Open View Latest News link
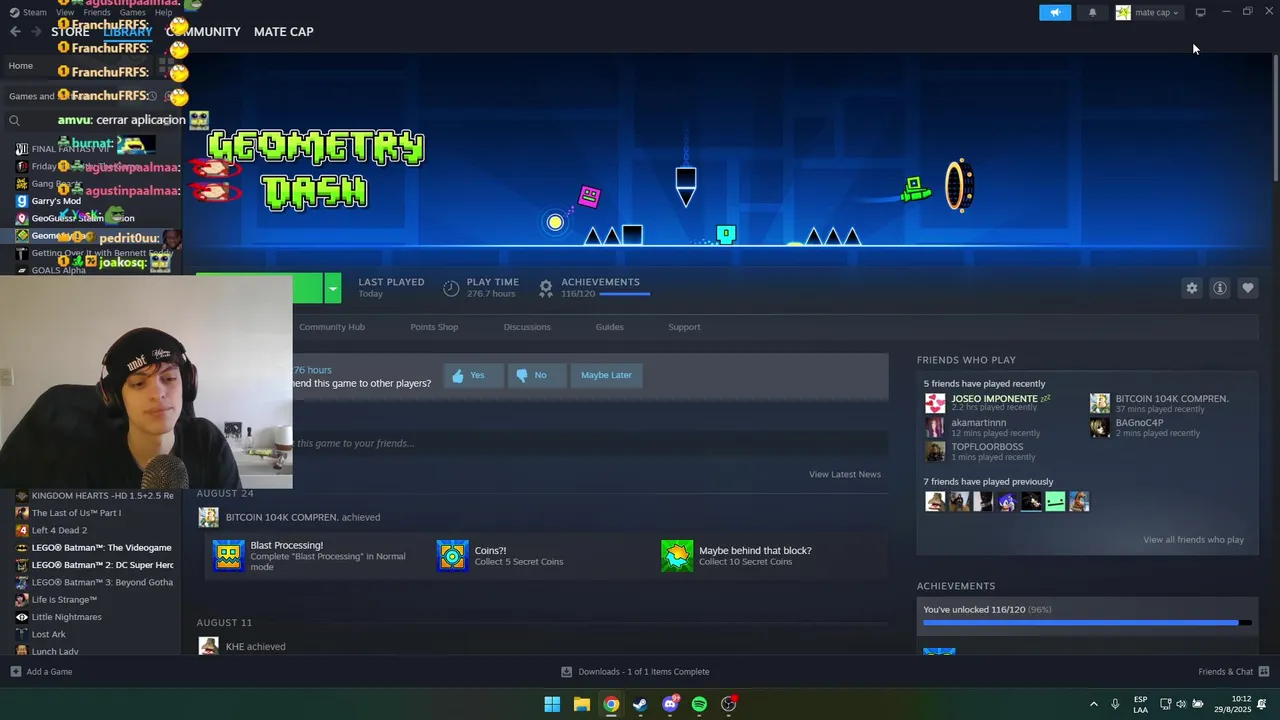The image size is (1280, 720). point(845,474)
